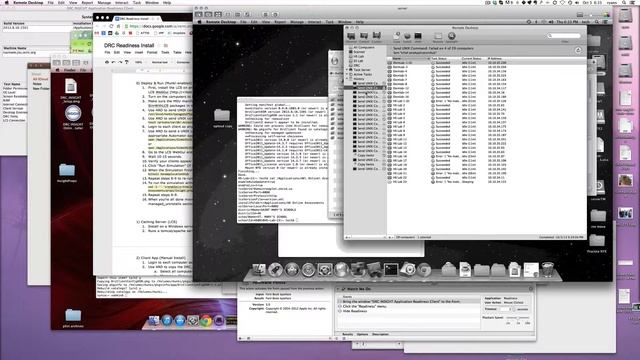
Task: Collapse the Watch Me Do action triangle
Action: 338,289
